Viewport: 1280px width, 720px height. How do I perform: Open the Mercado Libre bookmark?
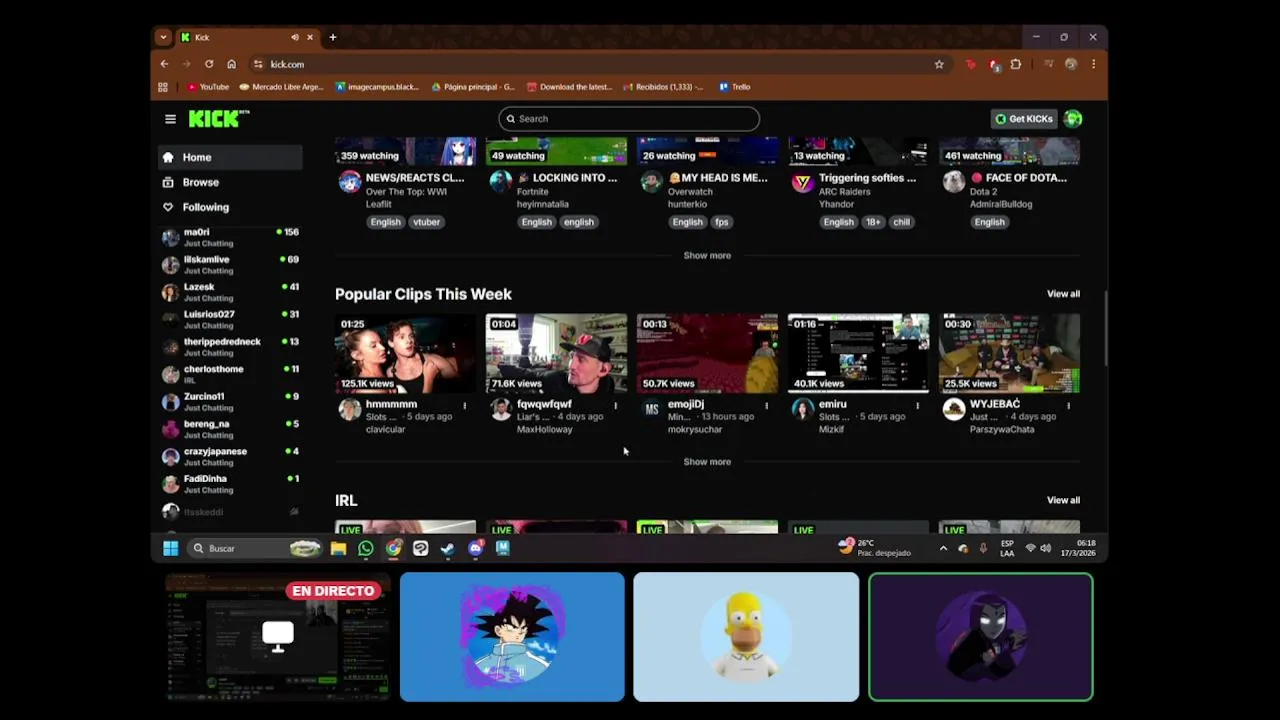[x=282, y=87]
